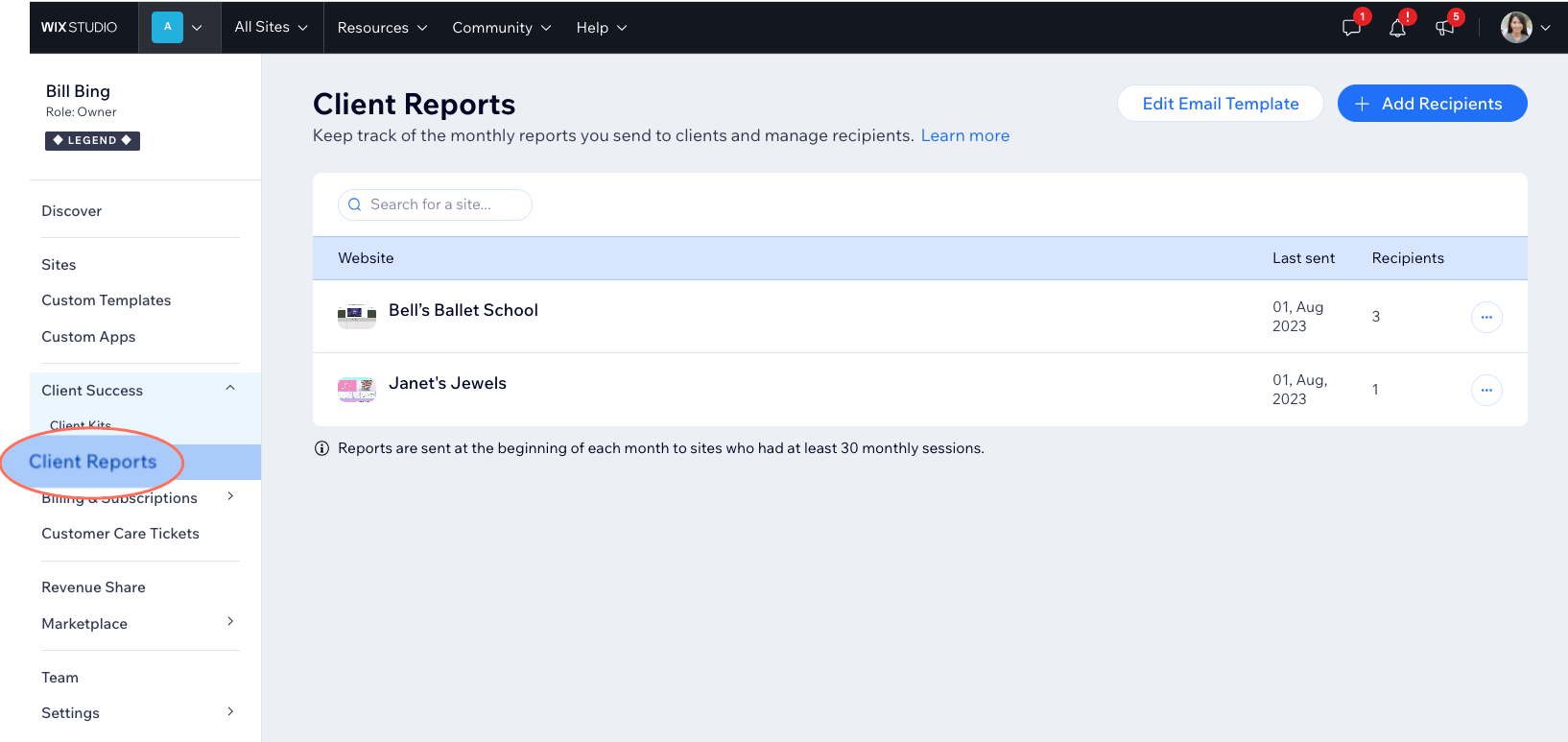Click the search magnifier icon
The width and height of the screenshot is (1568, 742).
tap(355, 204)
